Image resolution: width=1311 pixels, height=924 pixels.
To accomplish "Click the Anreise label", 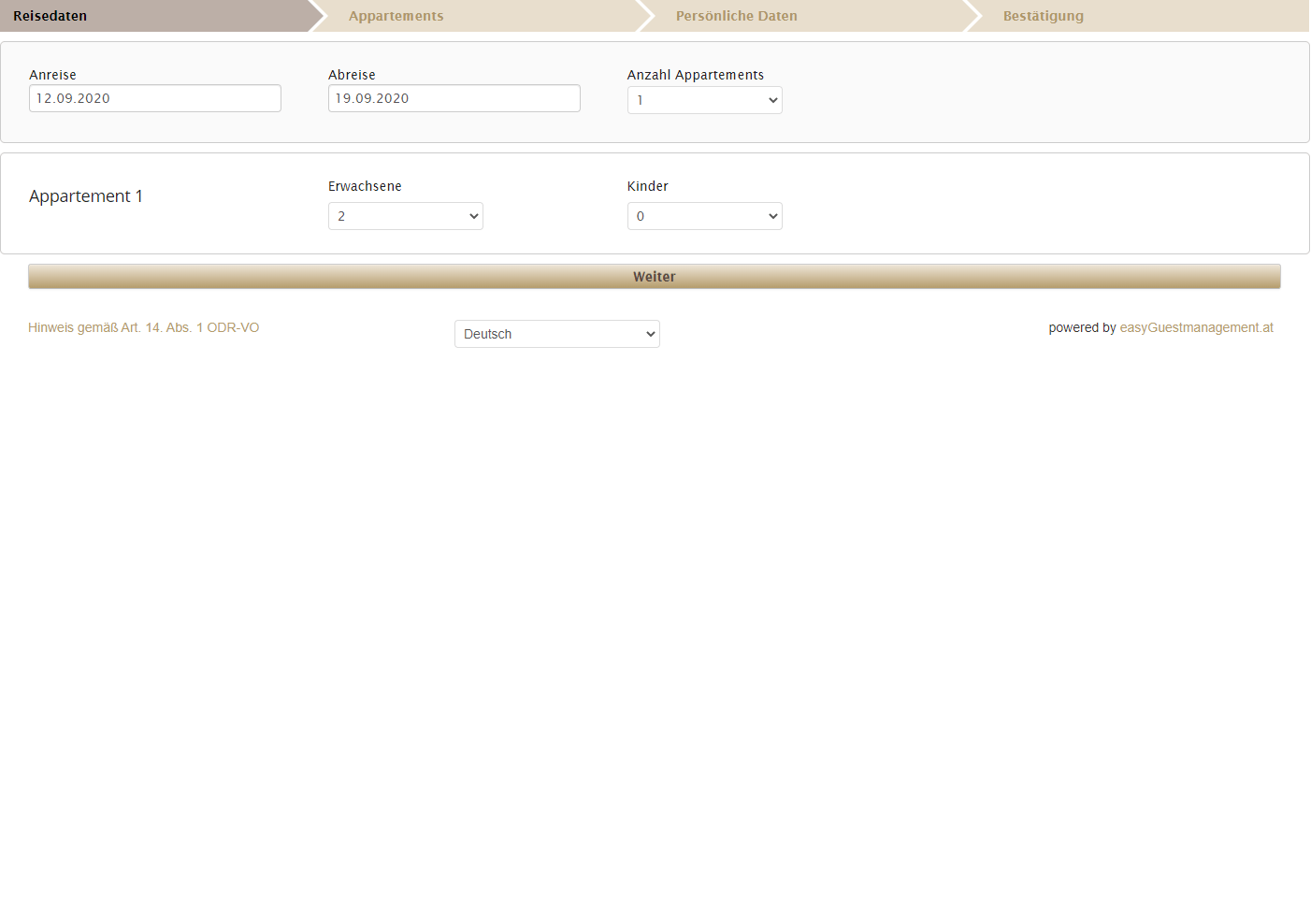I will (x=52, y=75).
